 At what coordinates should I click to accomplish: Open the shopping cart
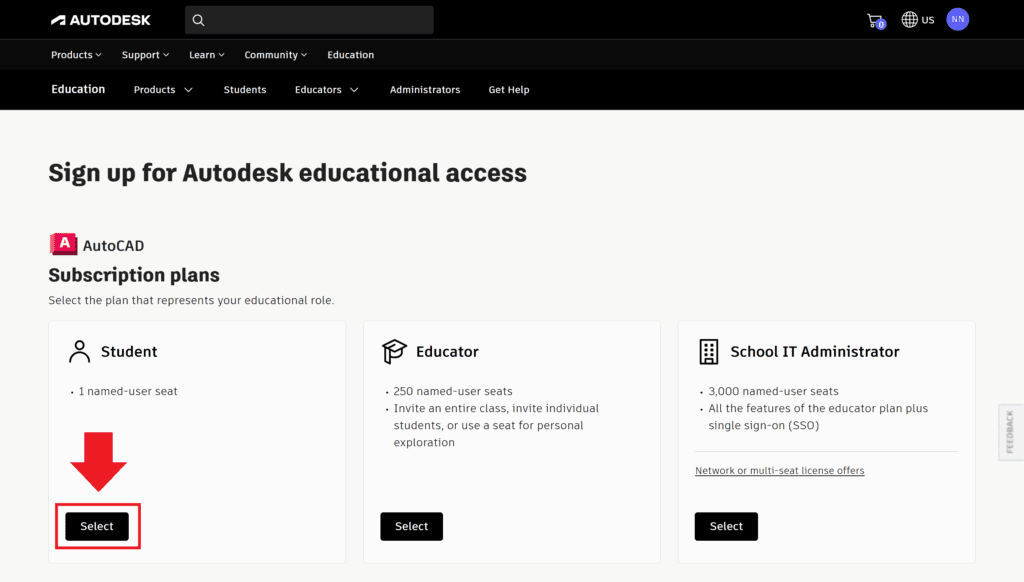pyautogui.click(x=875, y=20)
